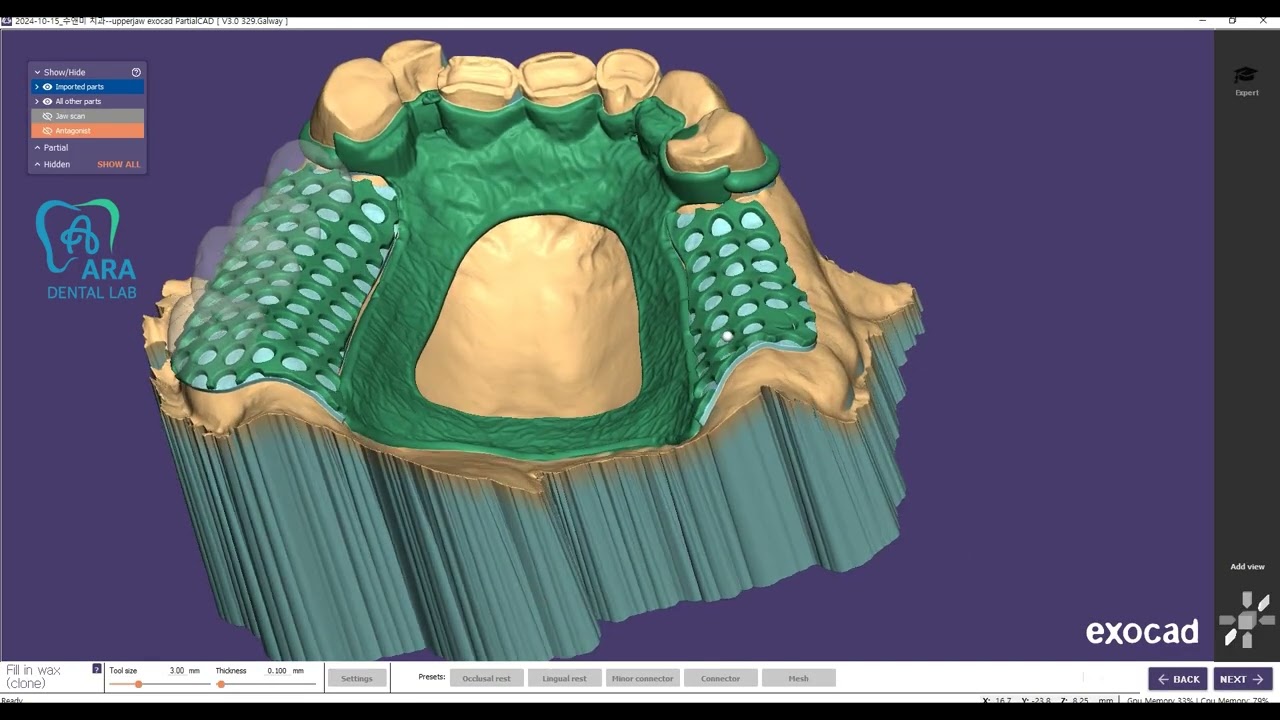Image resolution: width=1280 pixels, height=720 pixels.
Task: Click the 'Ready' status bar text
Action: pos(11,700)
